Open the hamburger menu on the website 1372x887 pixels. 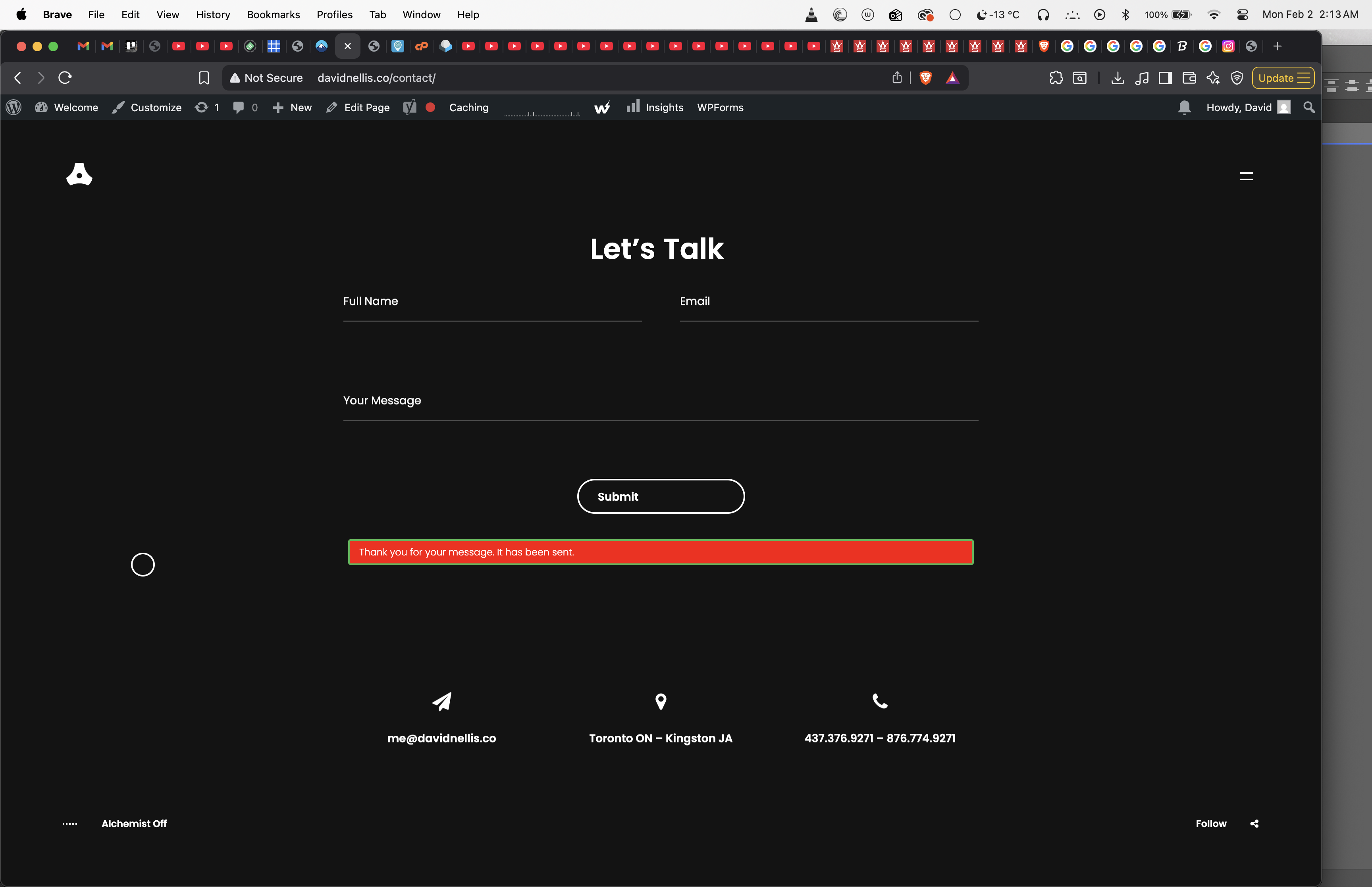(x=1246, y=176)
